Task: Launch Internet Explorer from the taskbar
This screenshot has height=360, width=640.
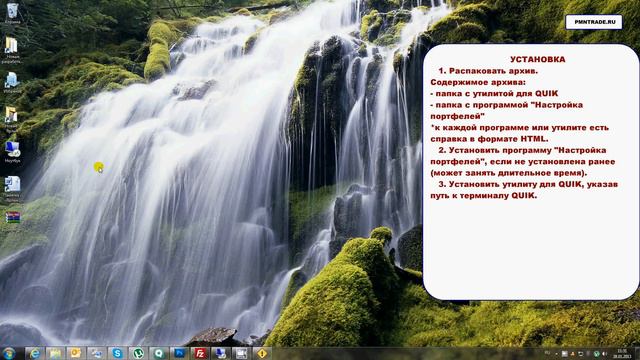Action: coord(35,353)
